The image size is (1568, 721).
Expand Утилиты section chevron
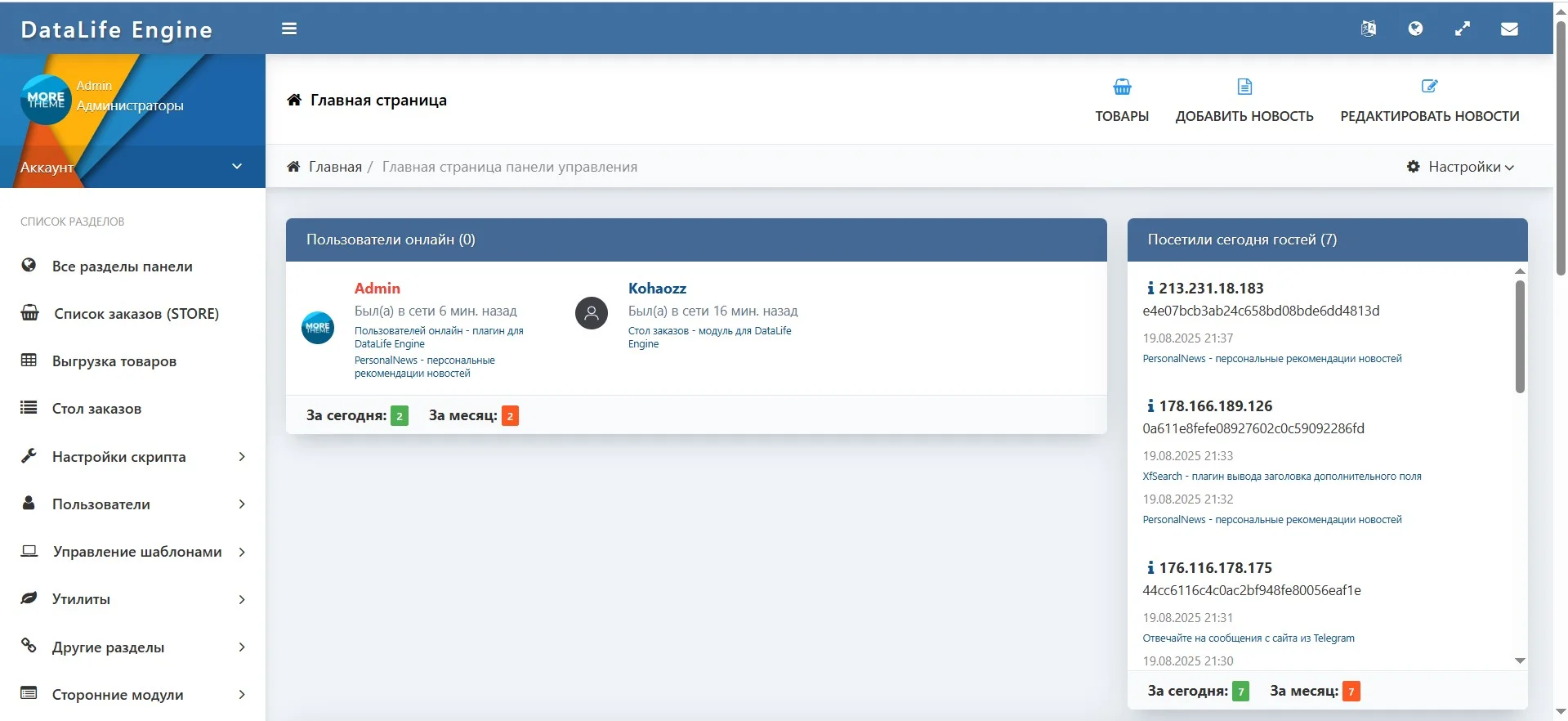click(242, 599)
